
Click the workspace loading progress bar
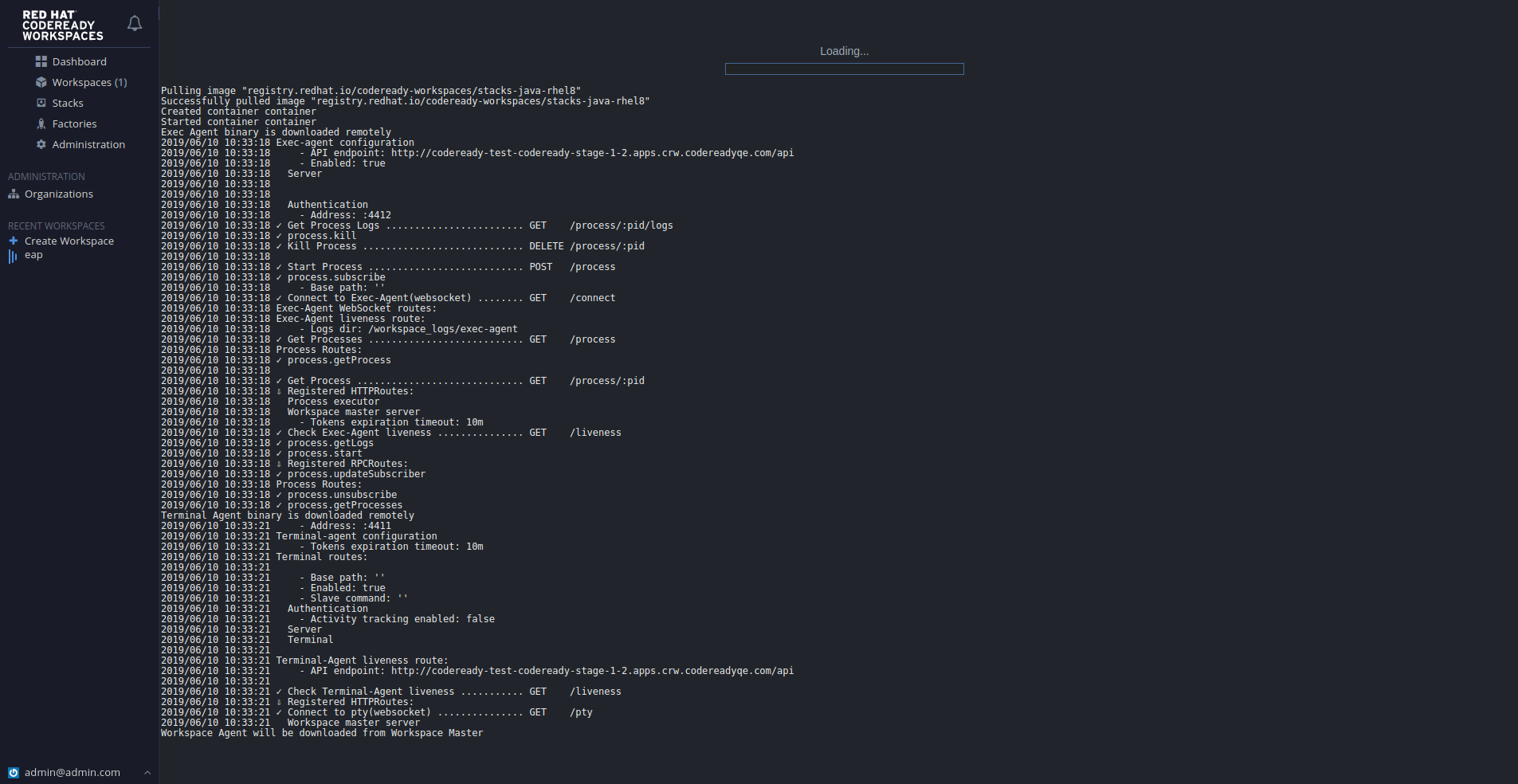[x=845, y=69]
